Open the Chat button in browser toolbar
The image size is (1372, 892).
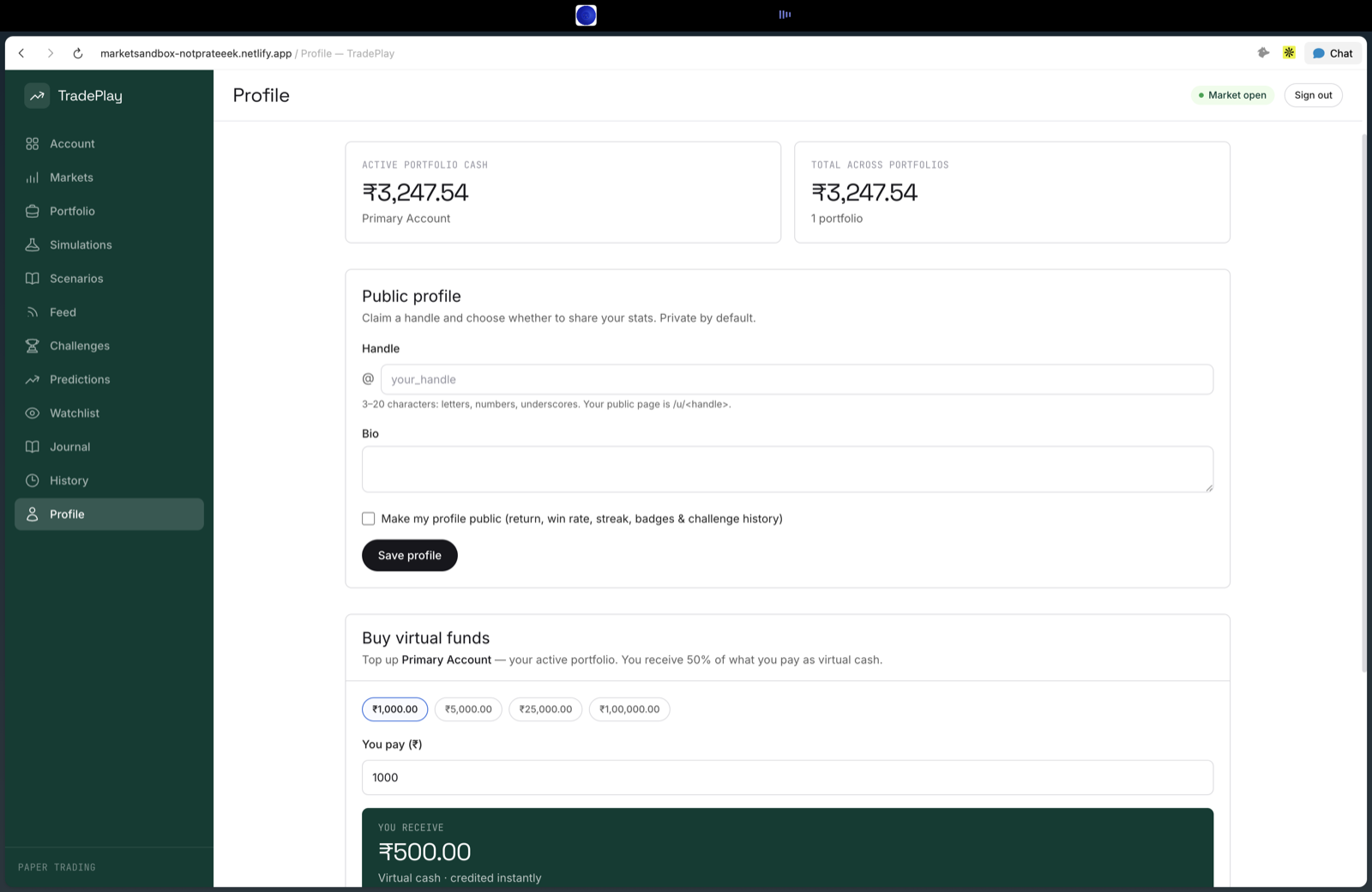tap(1333, 53)
